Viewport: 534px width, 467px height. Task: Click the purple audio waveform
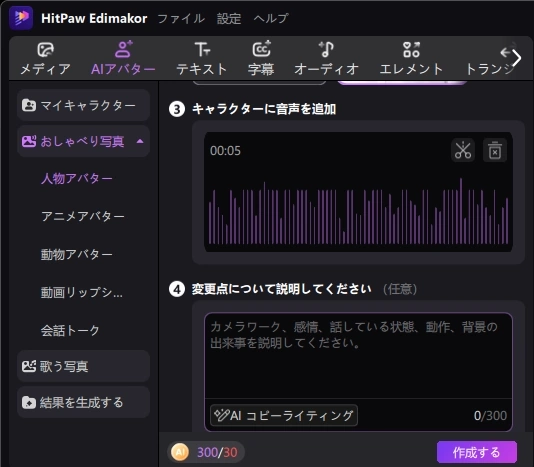(x=358, y=212)
